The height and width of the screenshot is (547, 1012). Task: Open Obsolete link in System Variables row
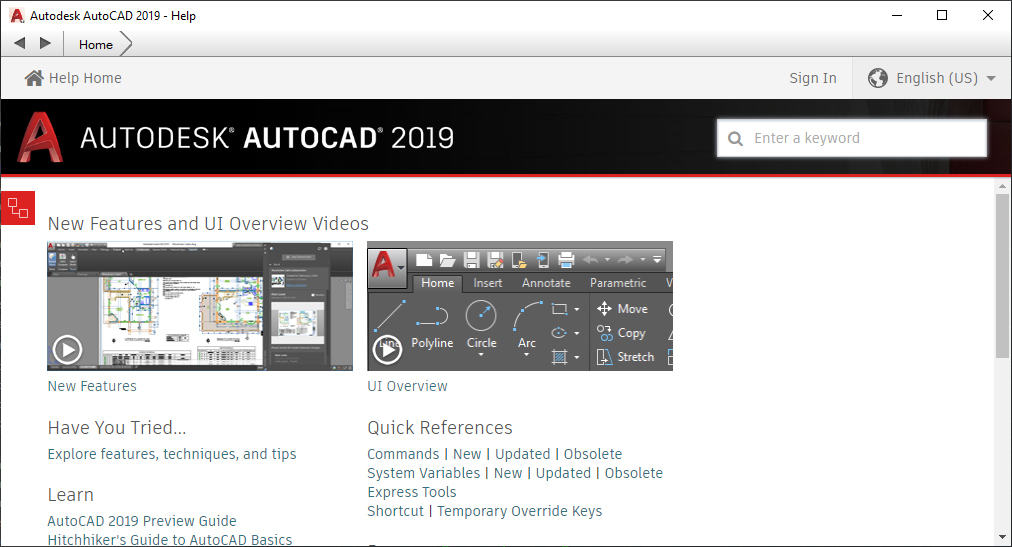[x=634, y=473]
